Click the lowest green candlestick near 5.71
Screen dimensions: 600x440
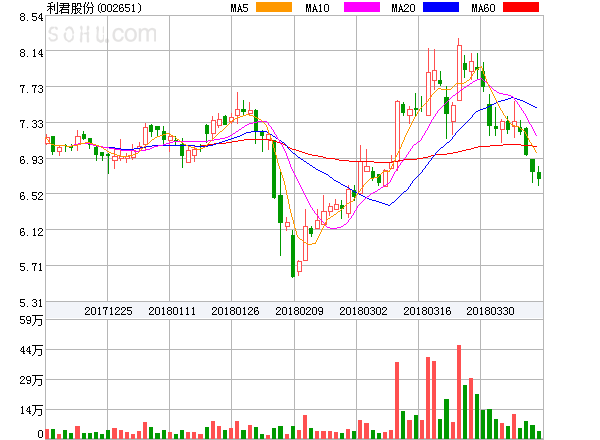point(293,256)
